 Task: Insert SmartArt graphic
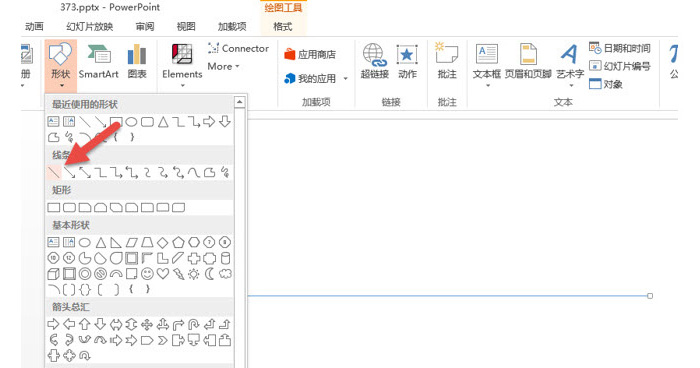(x=99, y=61)
